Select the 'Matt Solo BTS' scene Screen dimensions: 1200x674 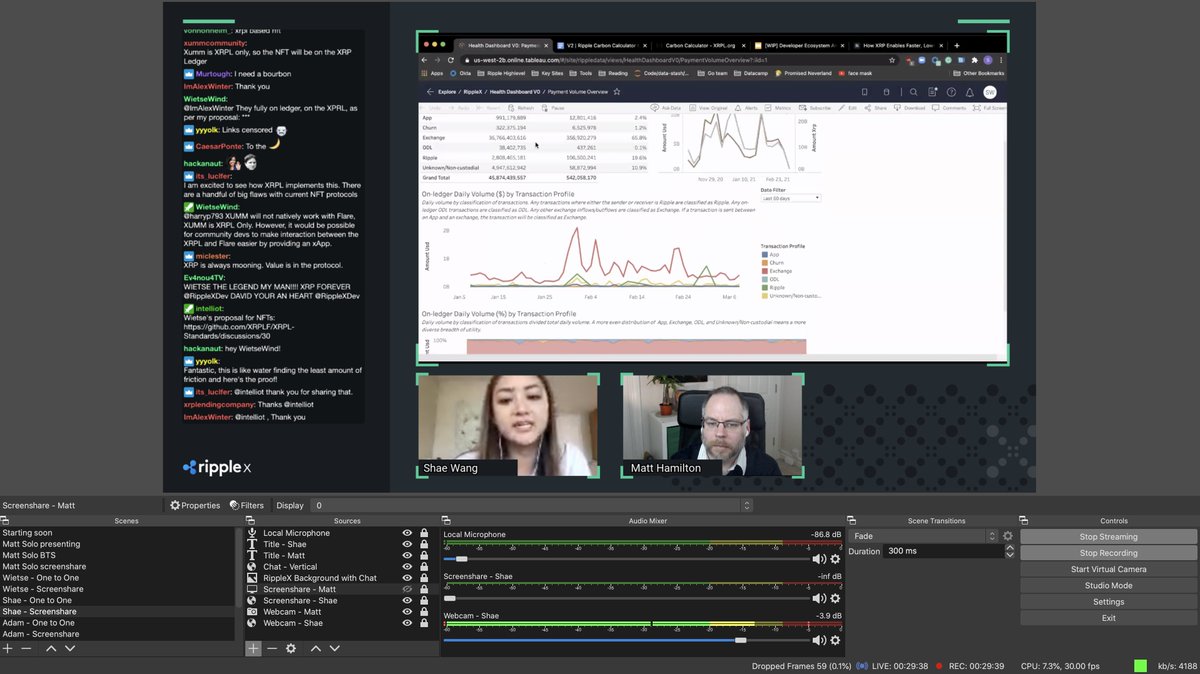click(118, 555)
